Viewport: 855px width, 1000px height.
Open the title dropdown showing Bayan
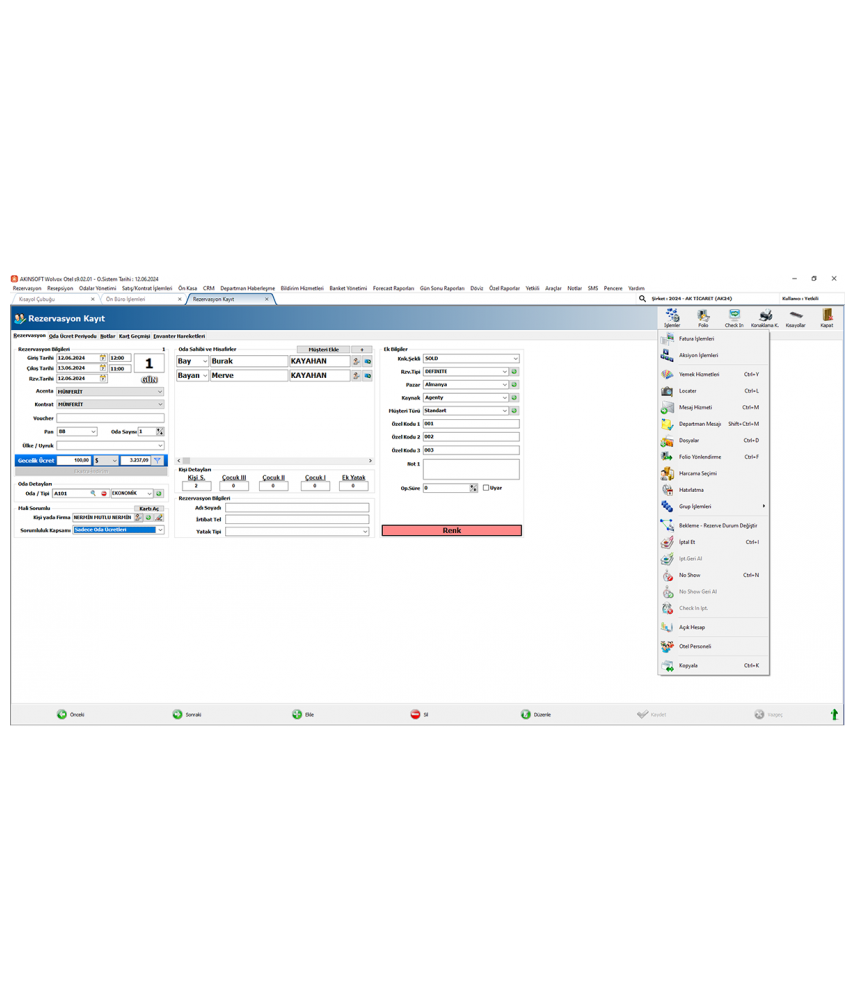[x=205, y=376]
